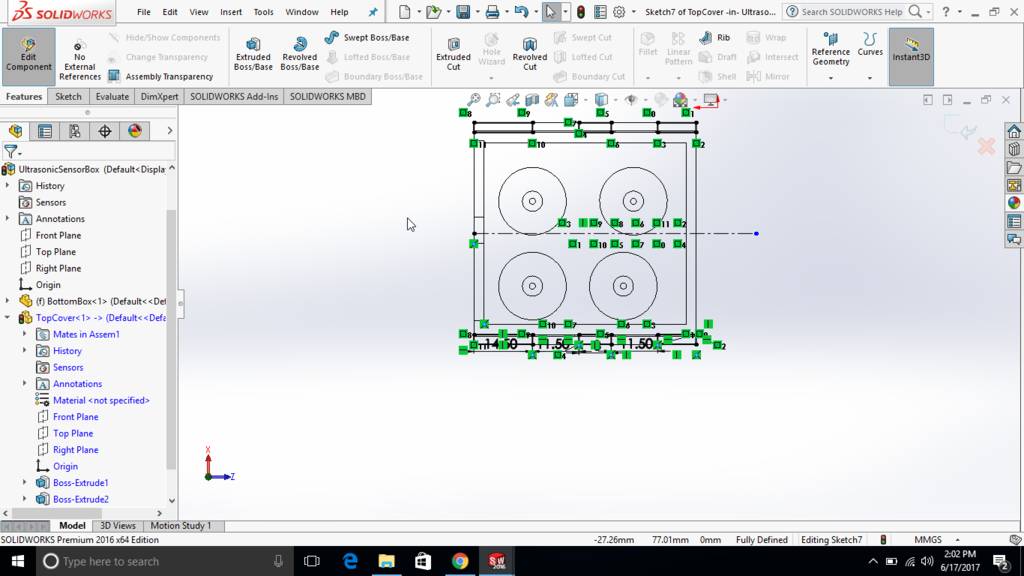Click the Undo icon

pyautogui.click(x=521, y=12)
